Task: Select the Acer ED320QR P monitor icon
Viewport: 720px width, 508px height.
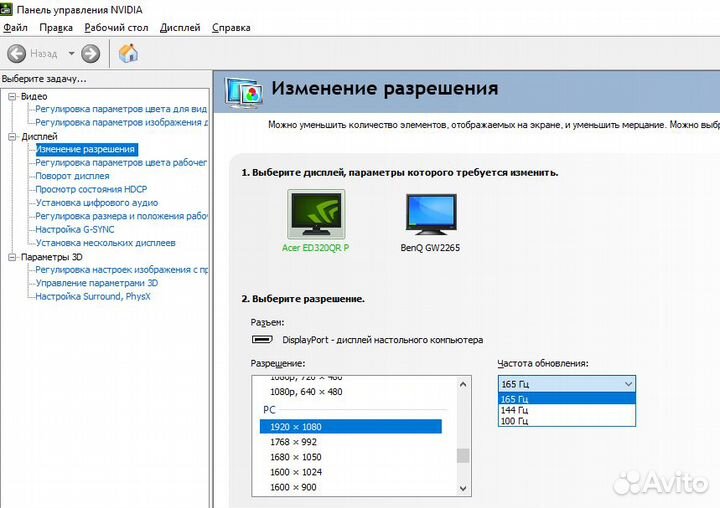Action: 316,214
